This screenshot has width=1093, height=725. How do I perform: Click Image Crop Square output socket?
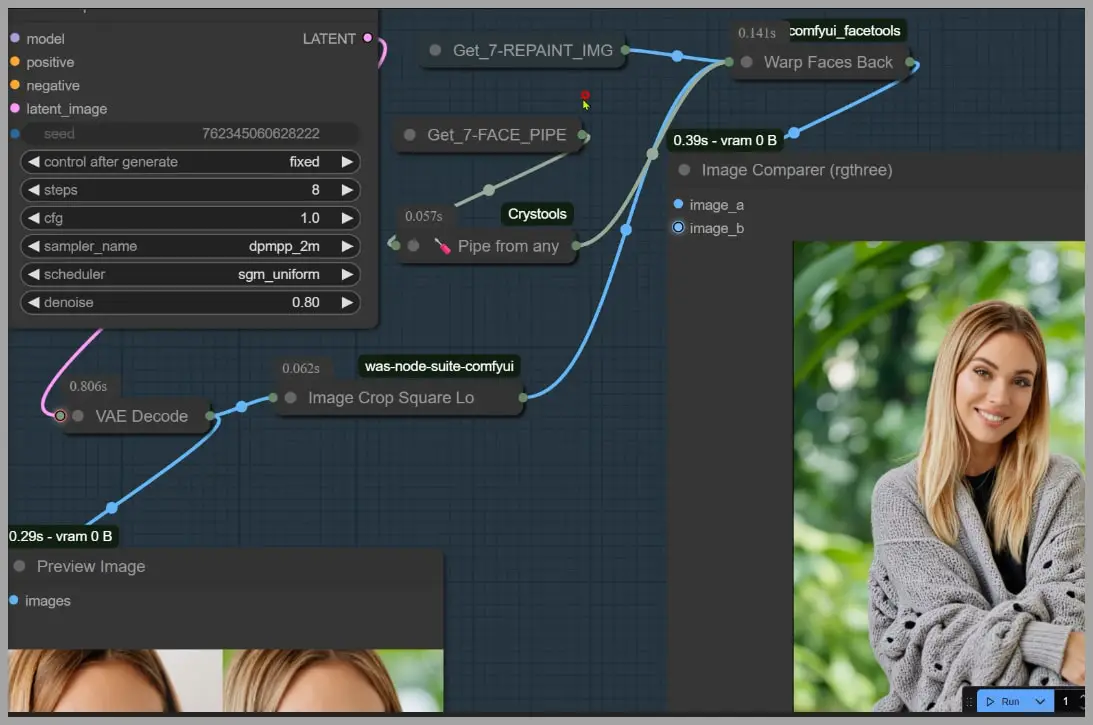(523, 397)
